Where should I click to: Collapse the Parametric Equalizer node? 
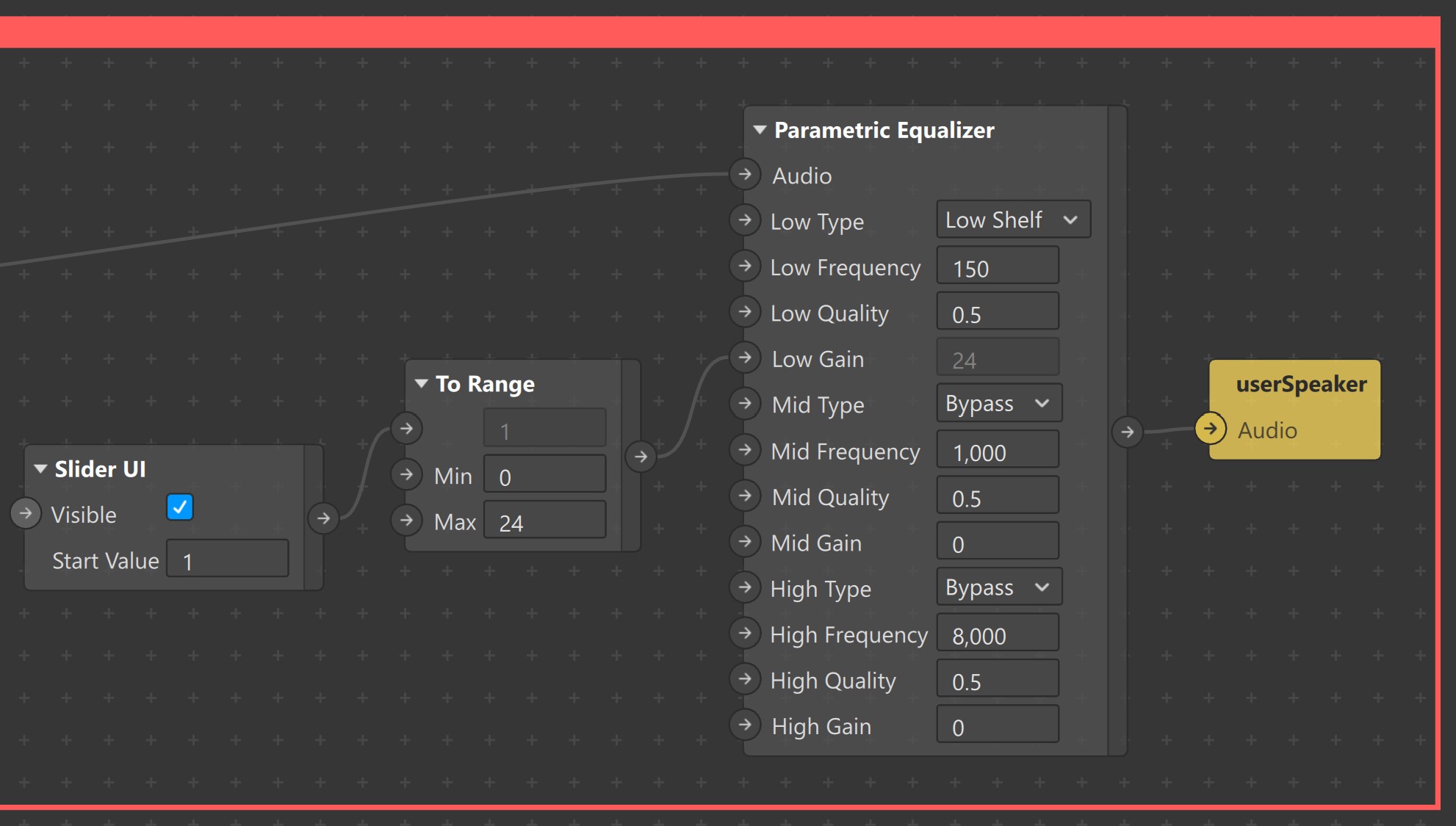(760, 130)
